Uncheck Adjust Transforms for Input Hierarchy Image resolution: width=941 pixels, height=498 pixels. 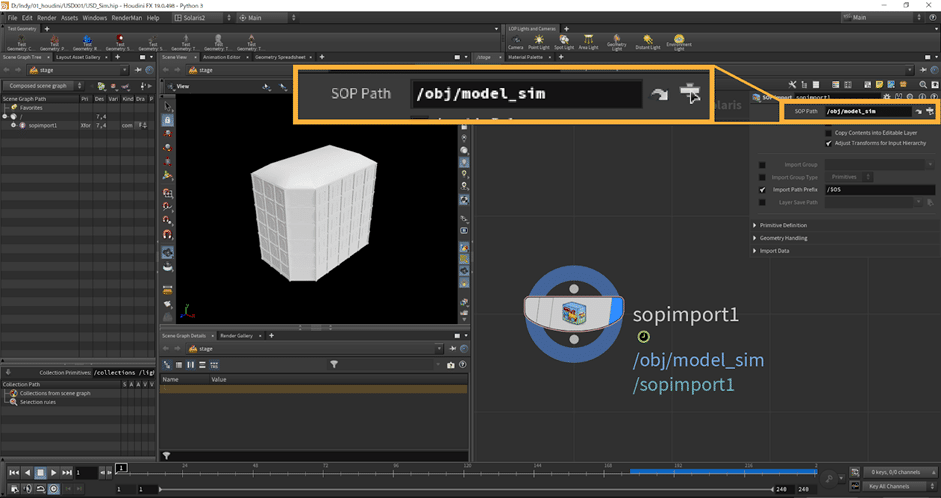pos(828,143)
